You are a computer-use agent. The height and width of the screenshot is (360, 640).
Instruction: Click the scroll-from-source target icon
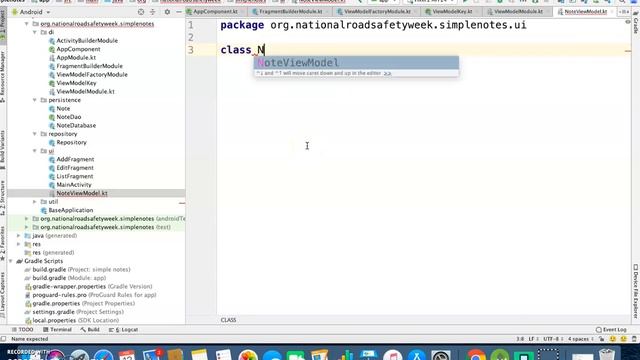click(x=141, y=12)
